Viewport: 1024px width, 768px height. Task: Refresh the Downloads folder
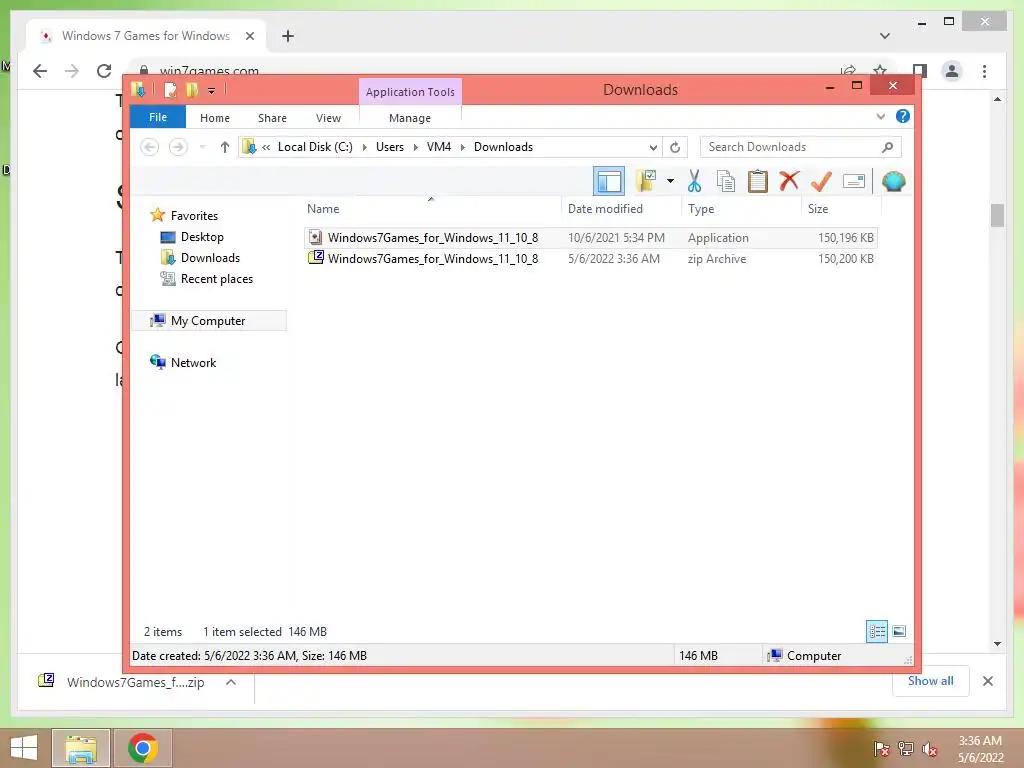pos(675,147)
